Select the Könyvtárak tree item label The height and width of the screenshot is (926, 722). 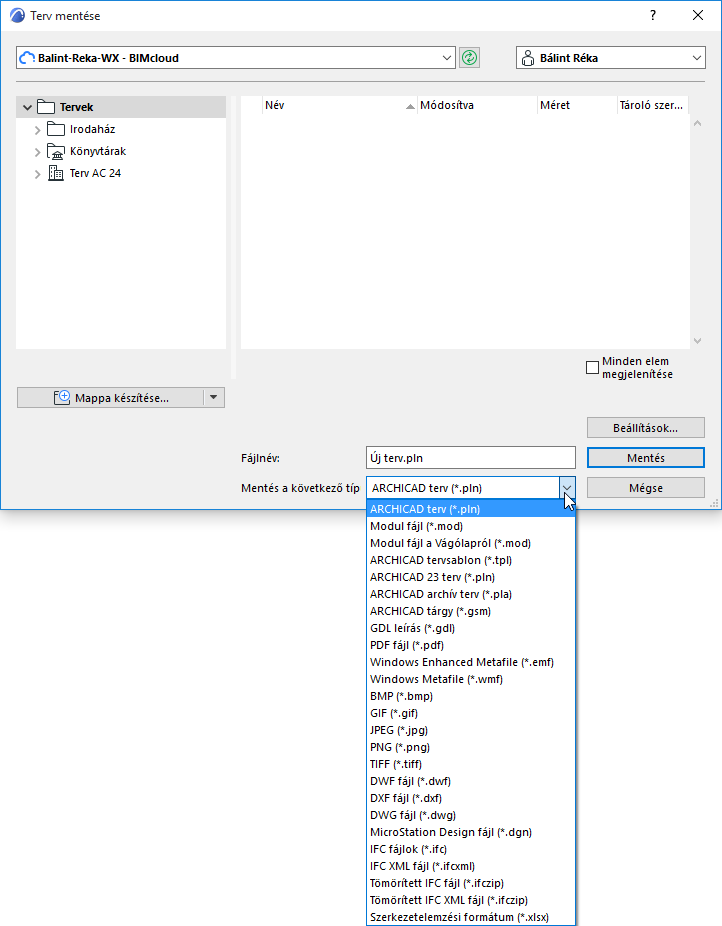click(x=98, y=151)
